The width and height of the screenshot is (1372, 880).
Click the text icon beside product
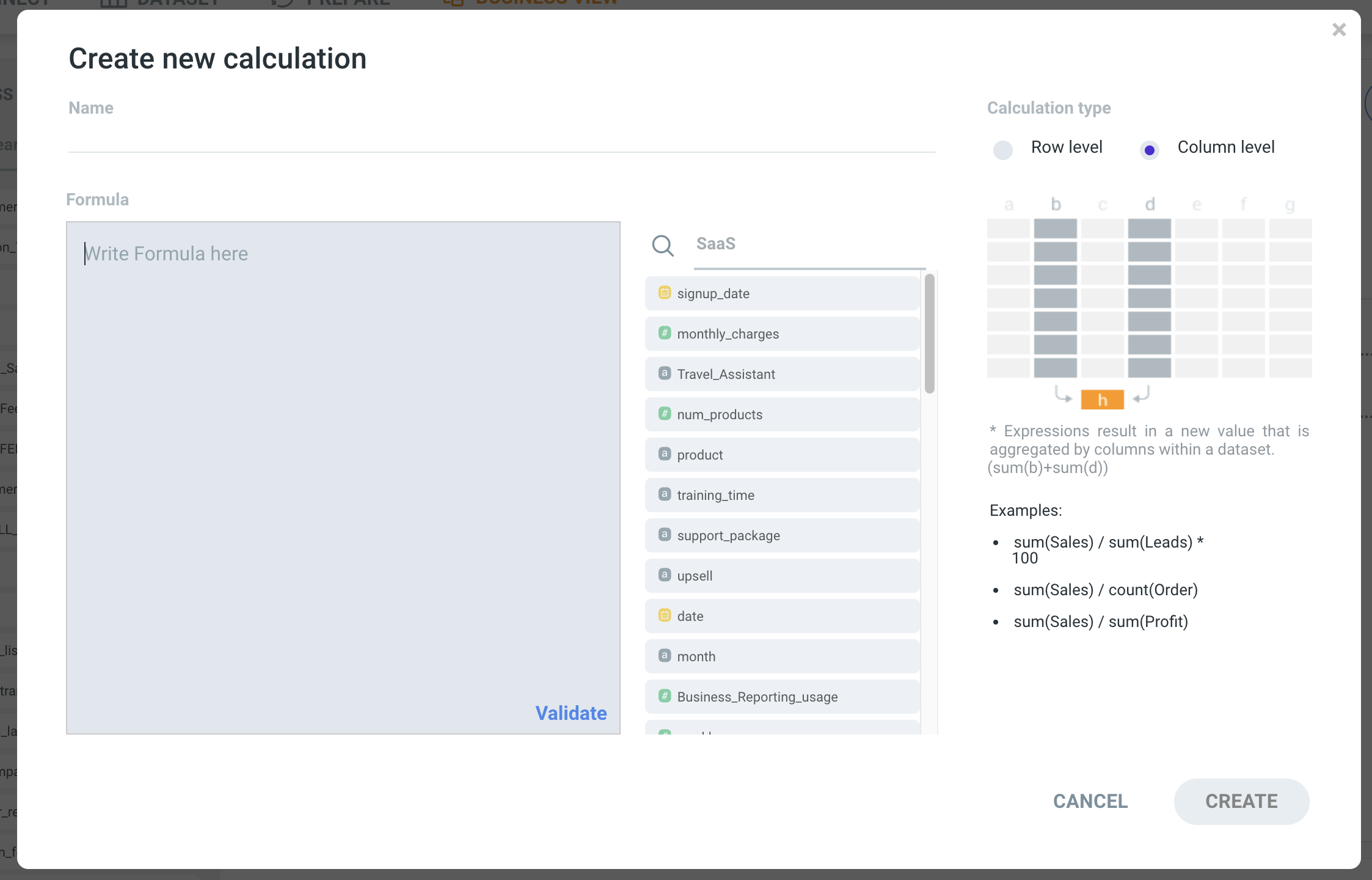click(665, 454)
